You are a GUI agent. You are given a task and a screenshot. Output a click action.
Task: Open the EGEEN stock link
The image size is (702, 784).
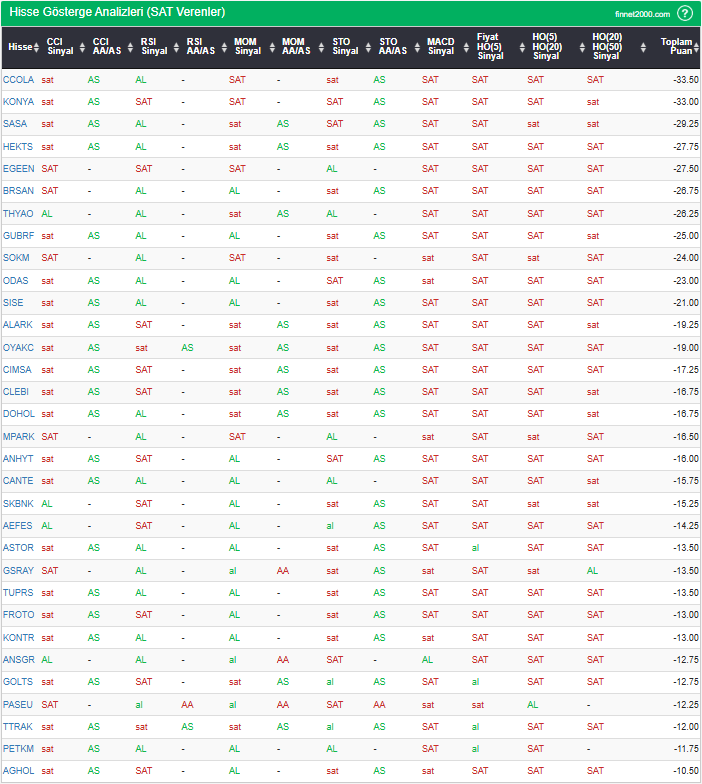18,168
